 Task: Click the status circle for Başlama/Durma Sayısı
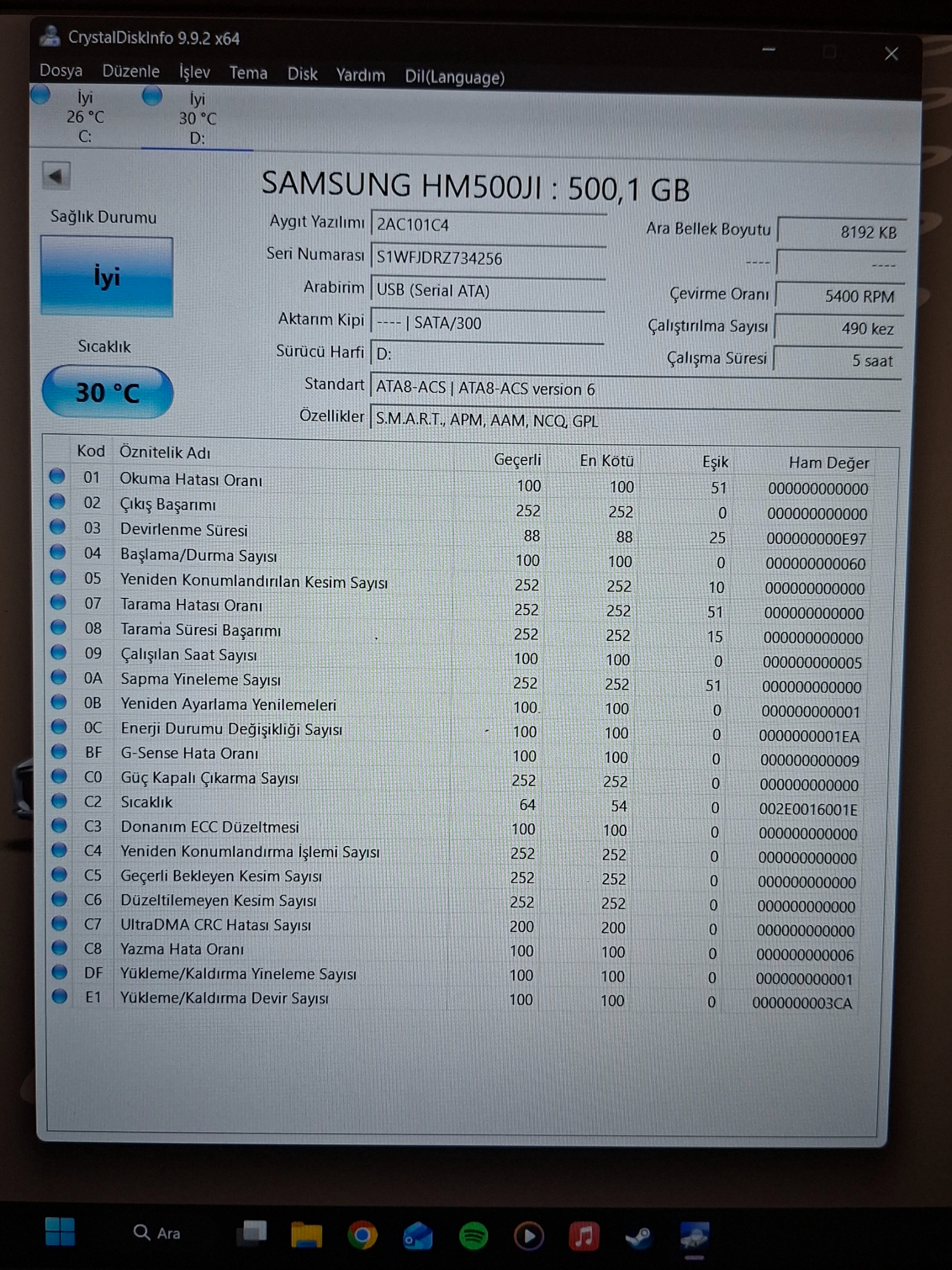58,552
